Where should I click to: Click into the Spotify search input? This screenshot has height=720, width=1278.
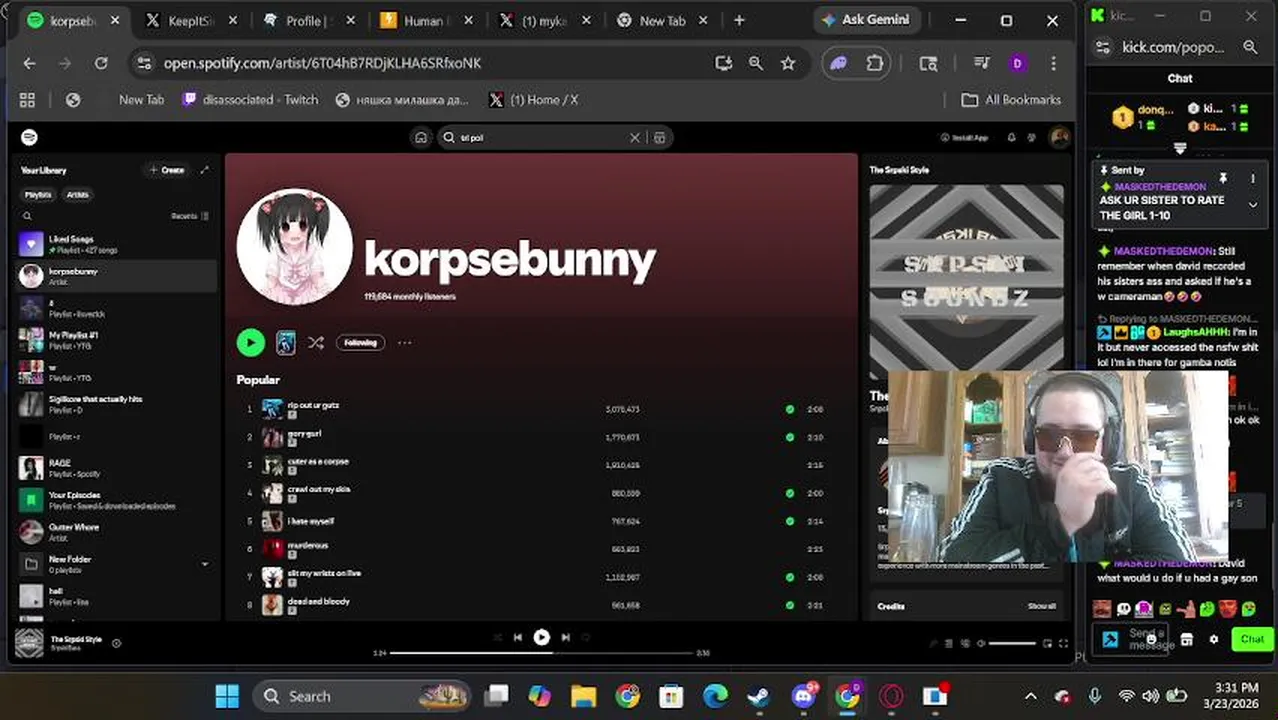pyautogui.click(x=540, y=138)
